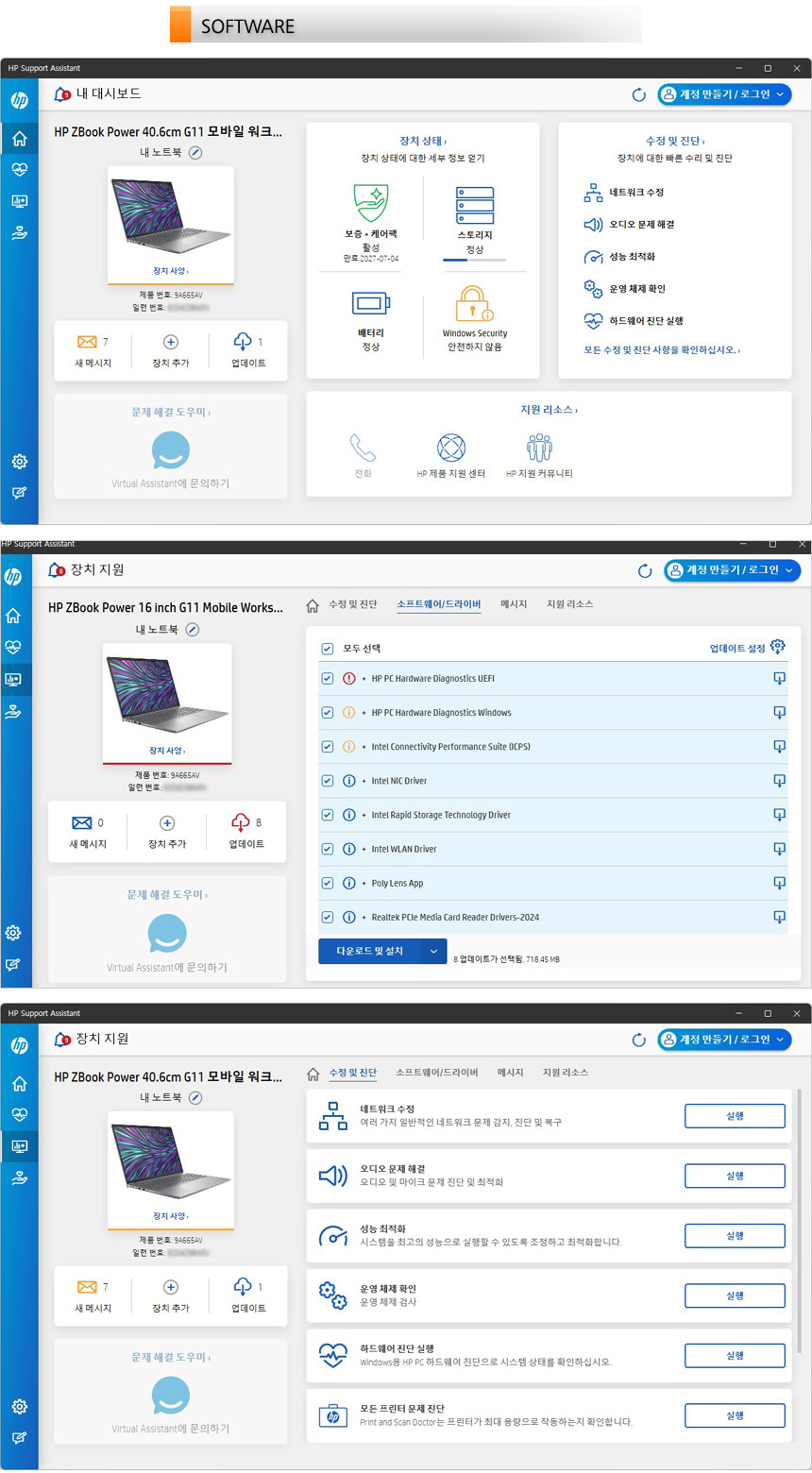Expand Realtek PCIe Media Card Reader details
This screenshot has height=1473, width=812.
coord(364,917)
